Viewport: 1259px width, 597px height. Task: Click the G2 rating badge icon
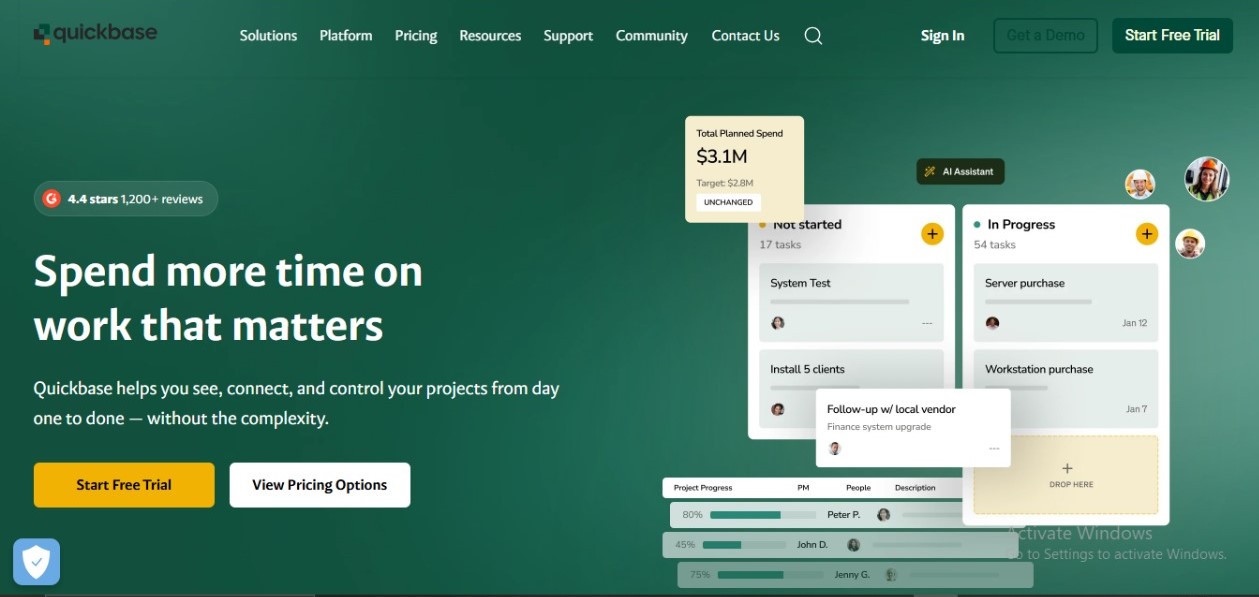tap(52, 199)
